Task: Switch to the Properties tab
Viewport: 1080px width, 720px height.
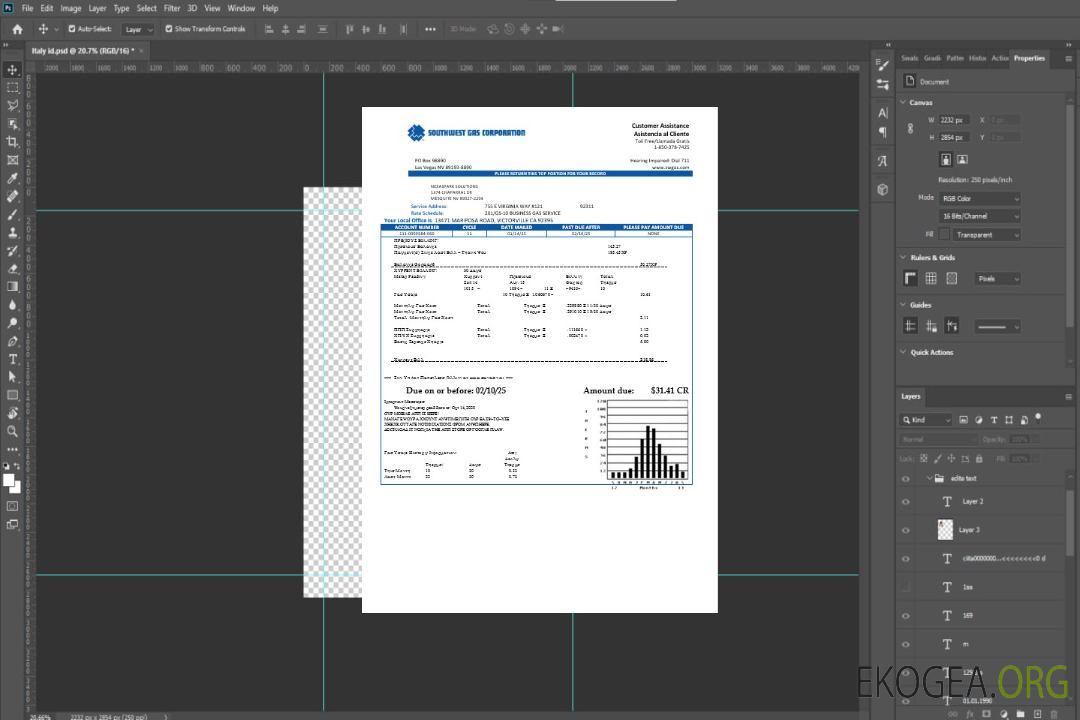Action: coord(1029,58)
